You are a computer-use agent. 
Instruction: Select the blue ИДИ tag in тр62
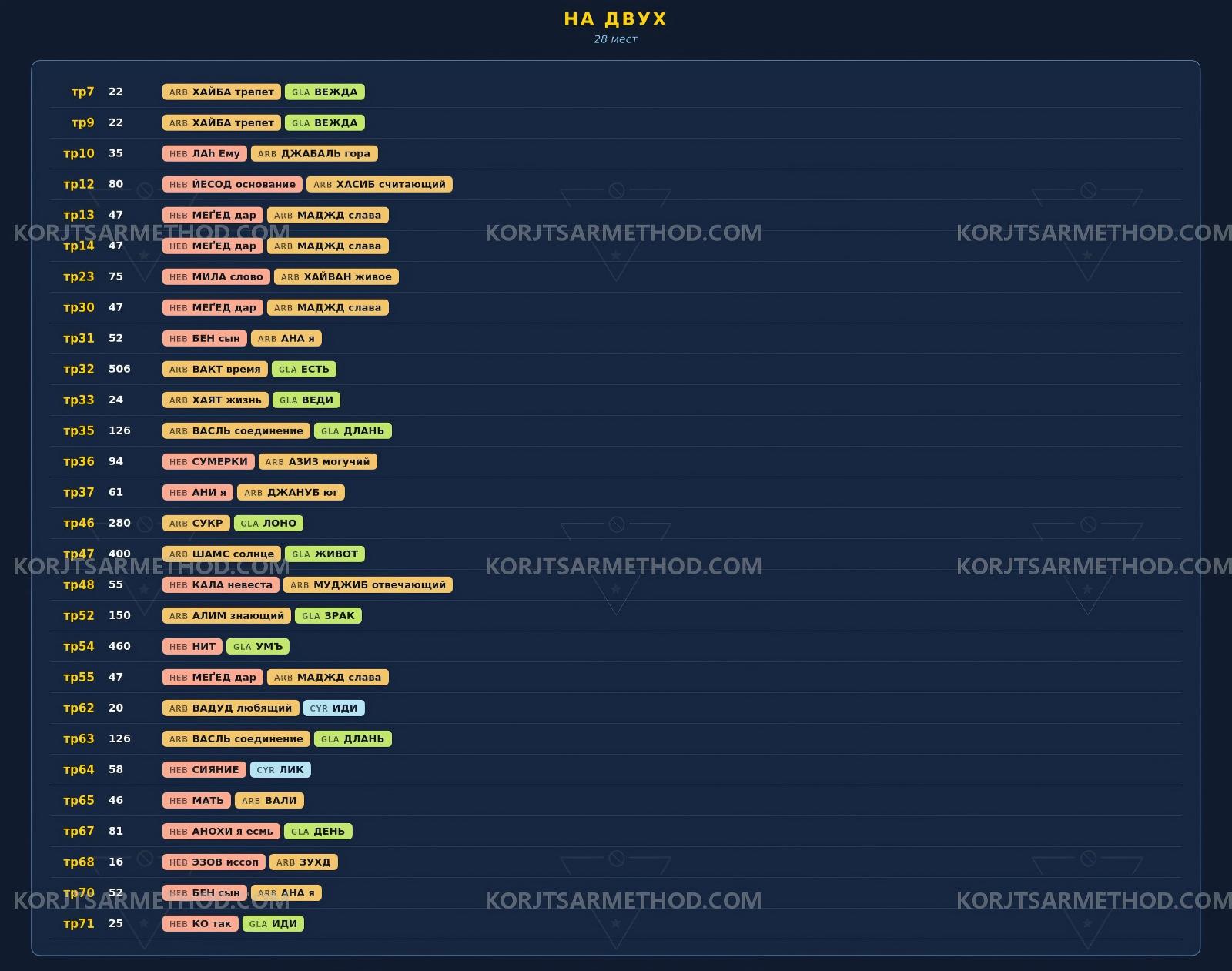click(x=334, y=708)
